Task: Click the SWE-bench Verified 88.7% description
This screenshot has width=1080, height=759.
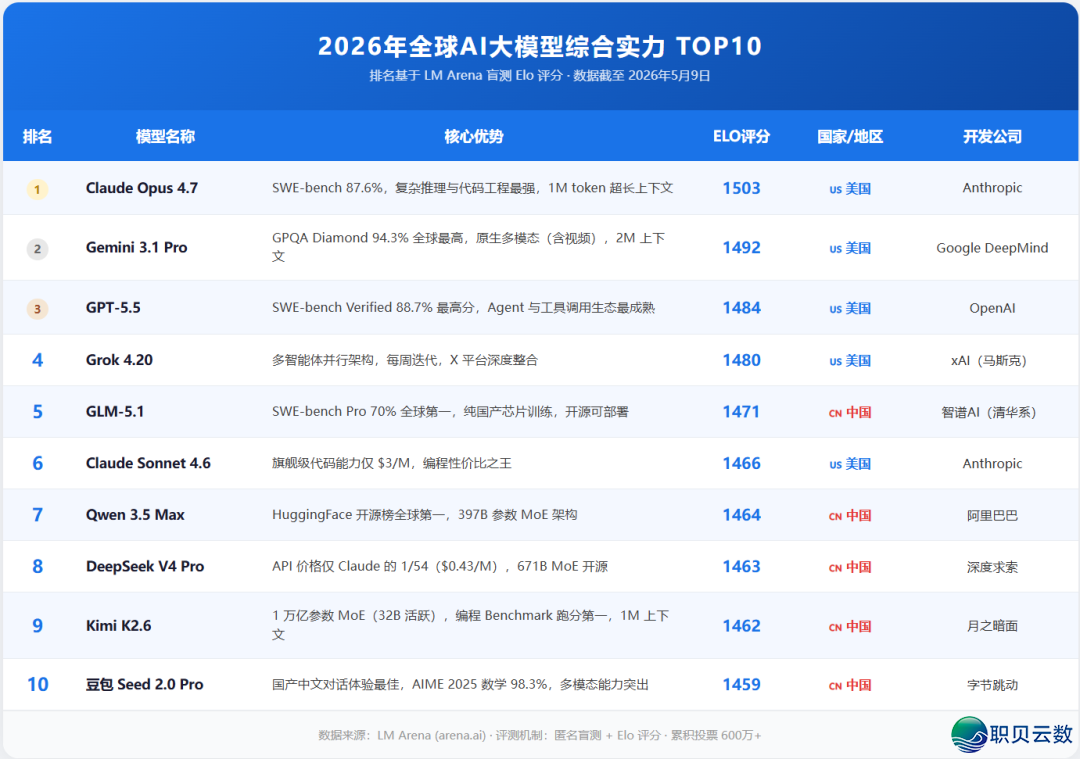Action: pyautogui.click(x=463, y=308)
